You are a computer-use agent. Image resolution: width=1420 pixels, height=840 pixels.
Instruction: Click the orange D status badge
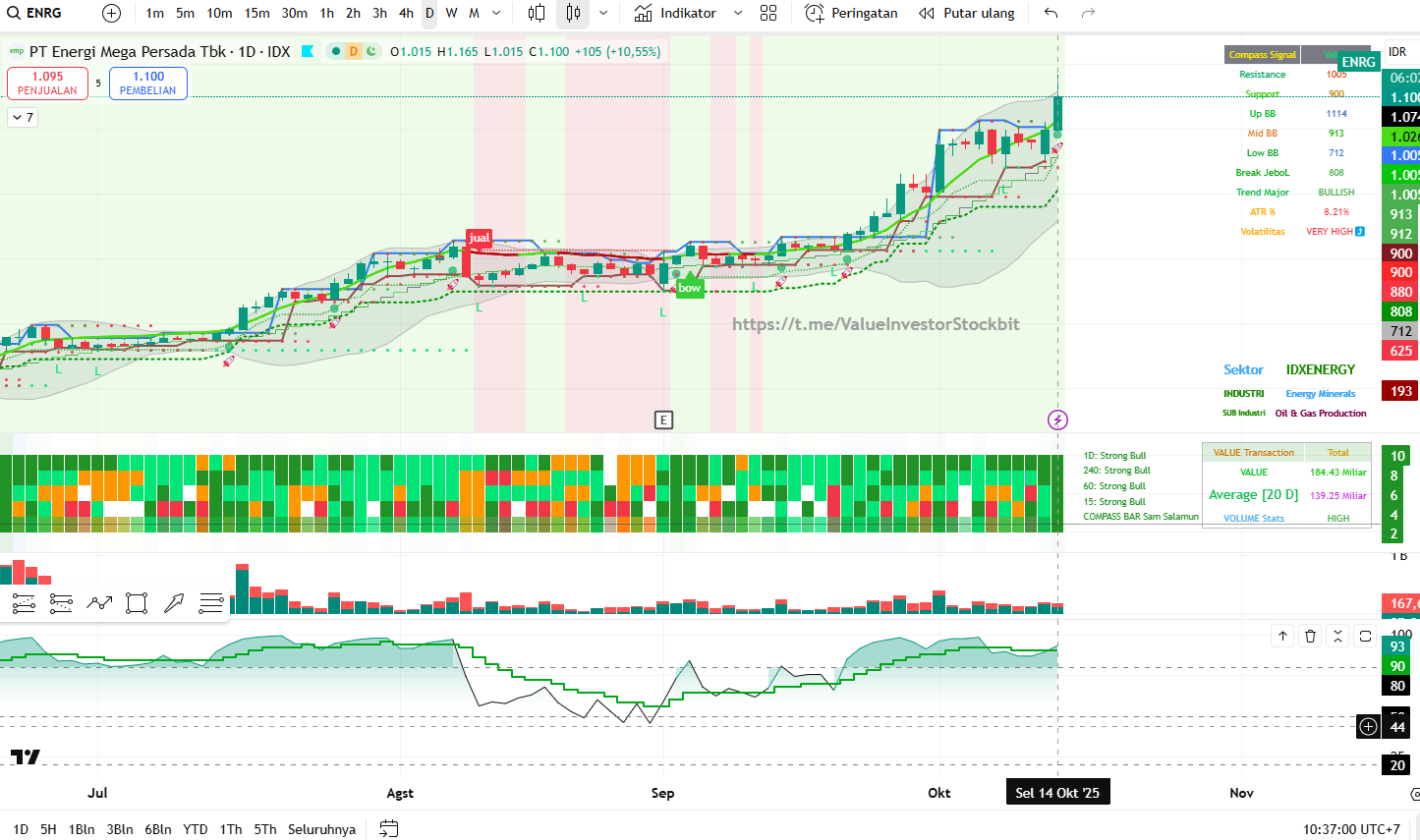pos(354,51)
